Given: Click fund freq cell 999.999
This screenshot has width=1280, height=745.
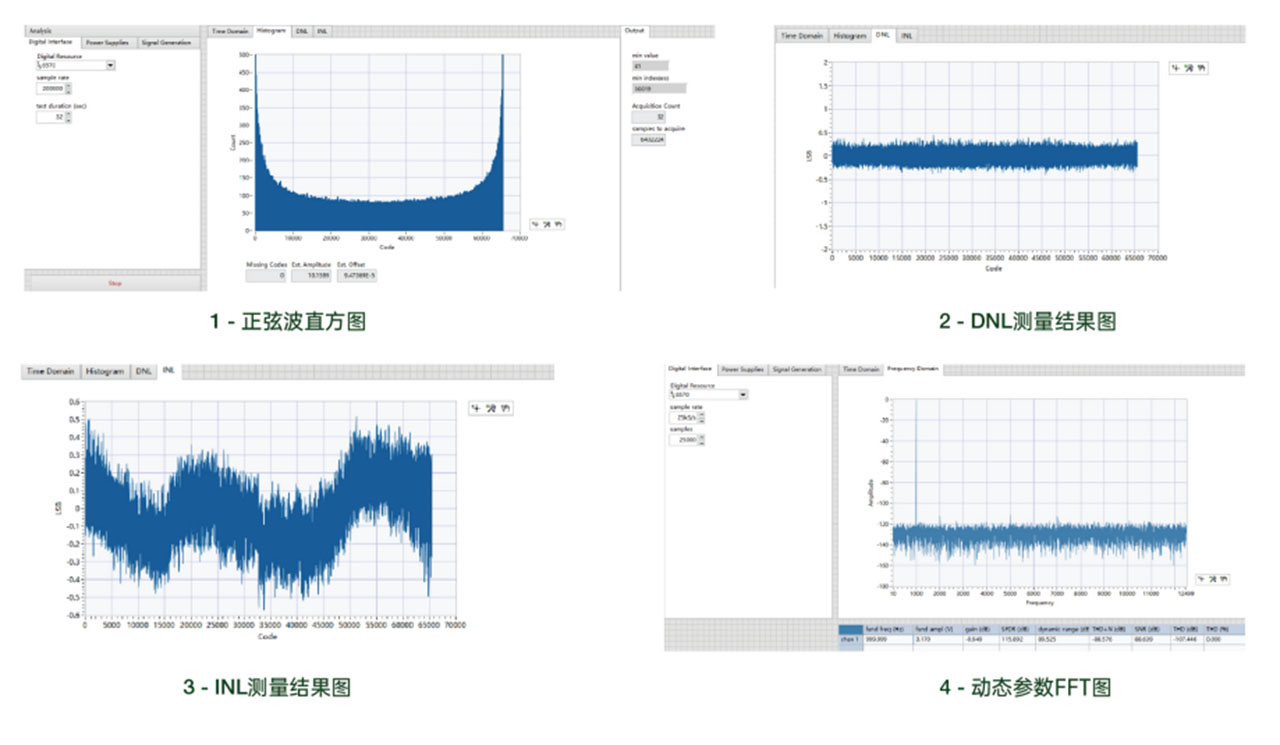Looking at the screenshot, I should (888, 639).
